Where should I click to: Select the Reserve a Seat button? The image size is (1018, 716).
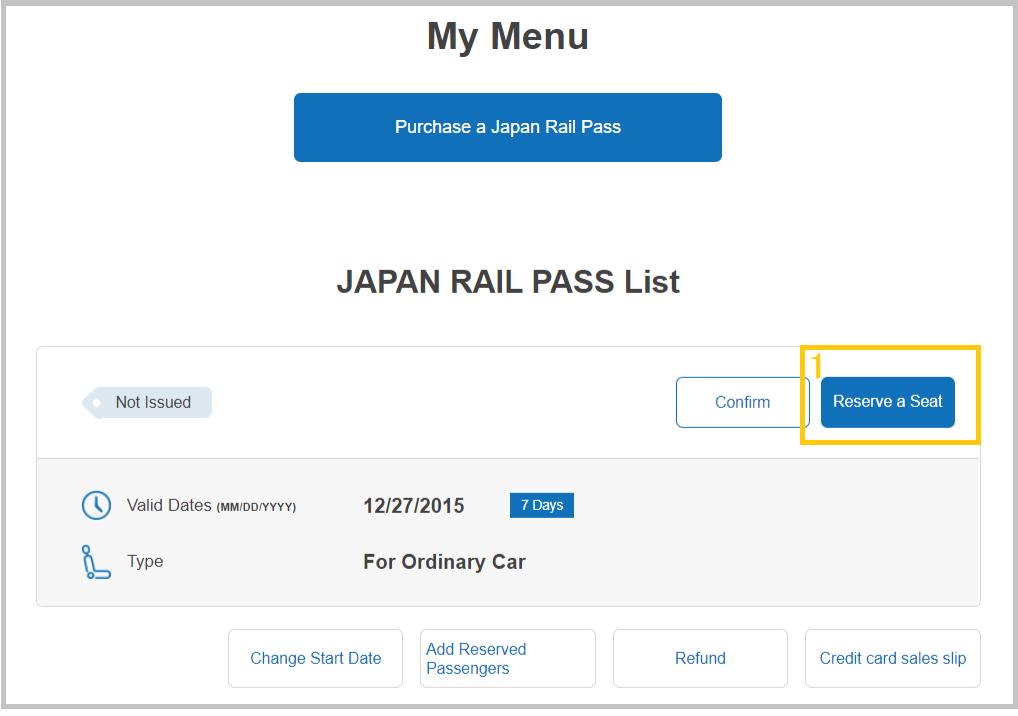(x=888, y=402)
